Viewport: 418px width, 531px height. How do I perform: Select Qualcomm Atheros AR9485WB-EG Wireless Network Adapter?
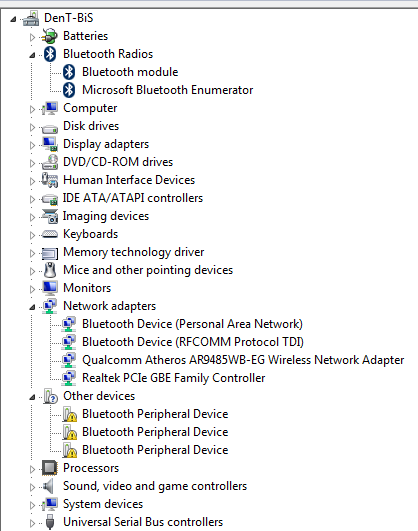coord(243,360)
